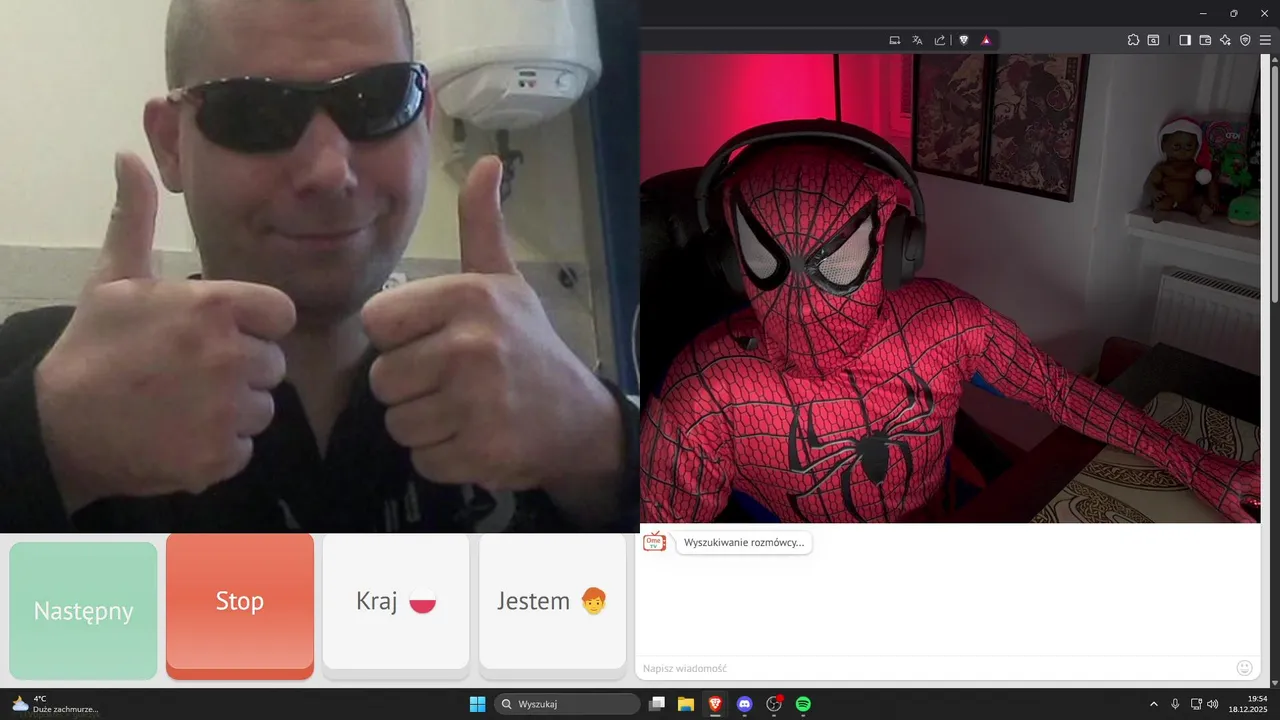
Task: Minimize the browser window
Action: click(x=1203, y=13)
